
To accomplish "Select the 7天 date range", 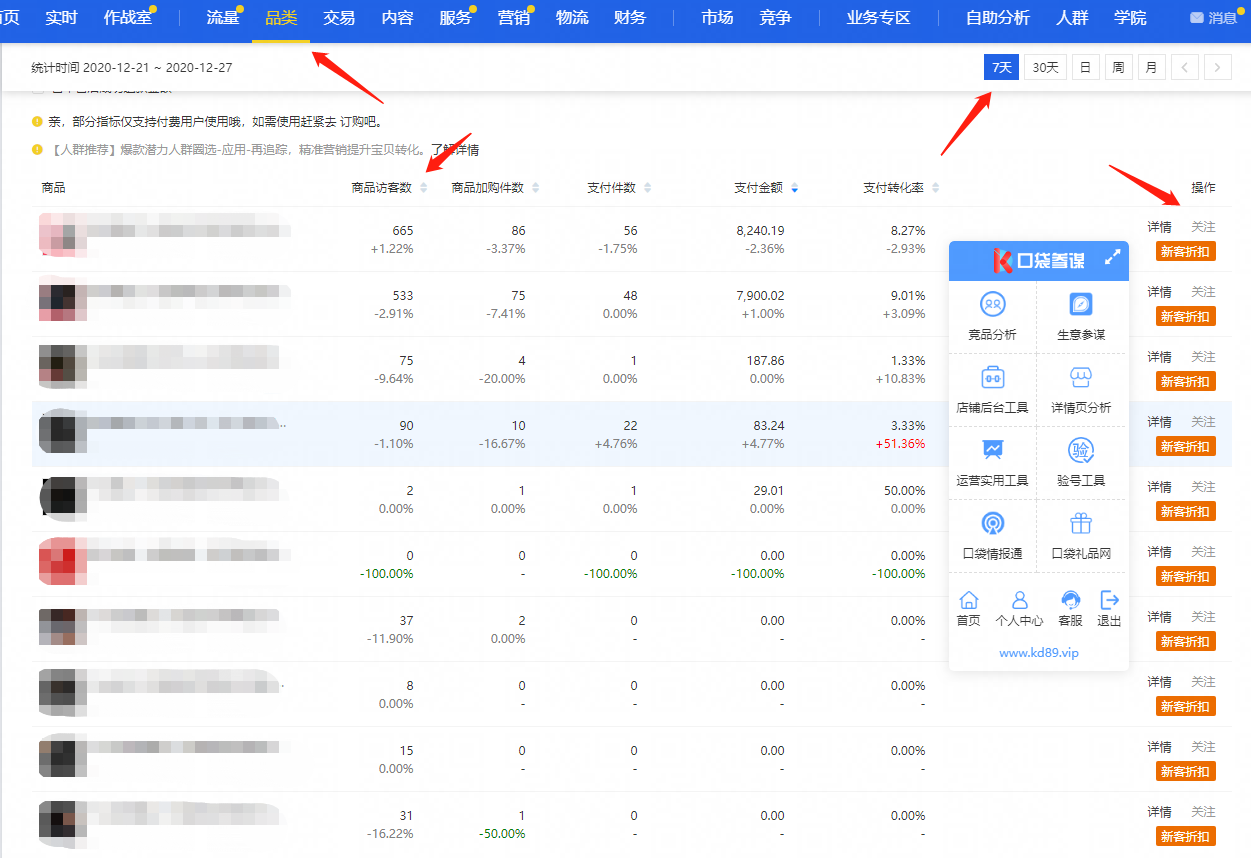I will tap(1001, 67).
